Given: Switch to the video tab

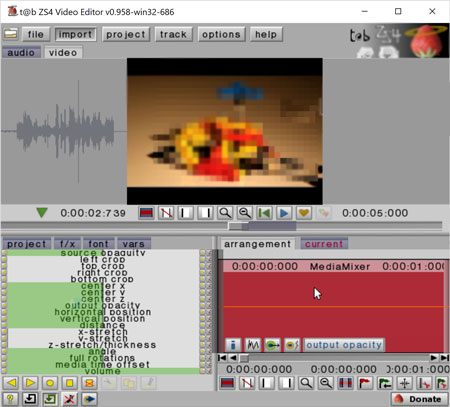Looking at the screenshot, I should click(63, 53).
